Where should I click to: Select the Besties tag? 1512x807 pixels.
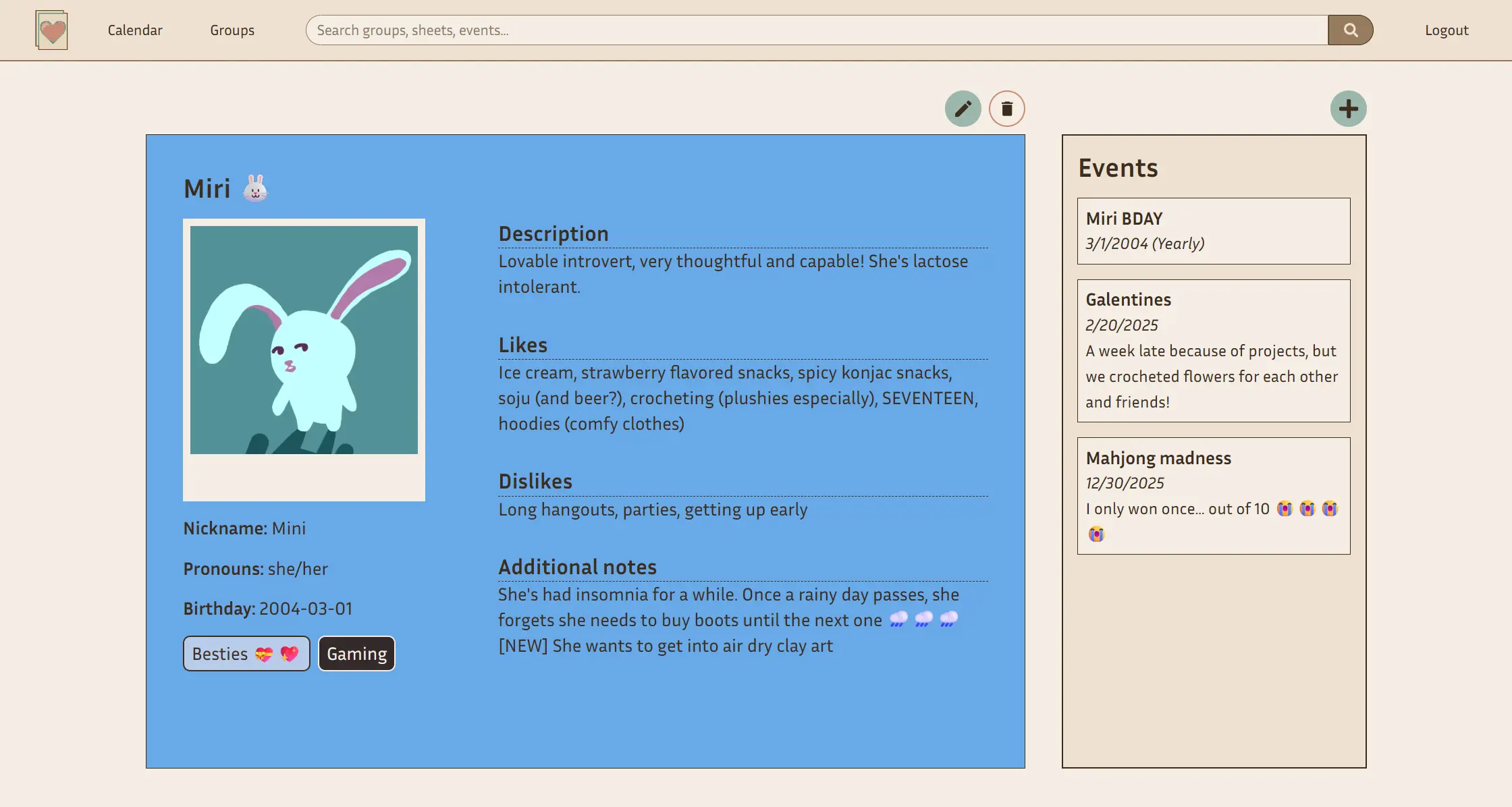(x=246, y=653)
